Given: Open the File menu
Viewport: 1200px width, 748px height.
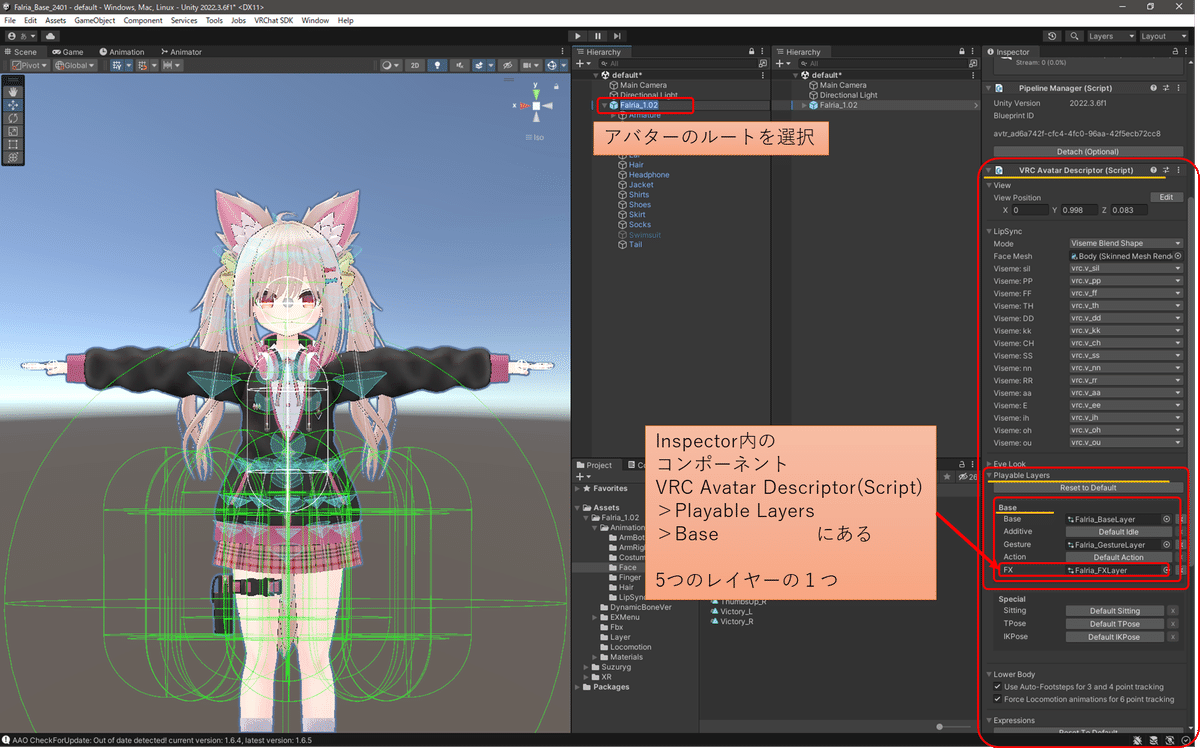Looking at the screenshot, I should point(11,20).
